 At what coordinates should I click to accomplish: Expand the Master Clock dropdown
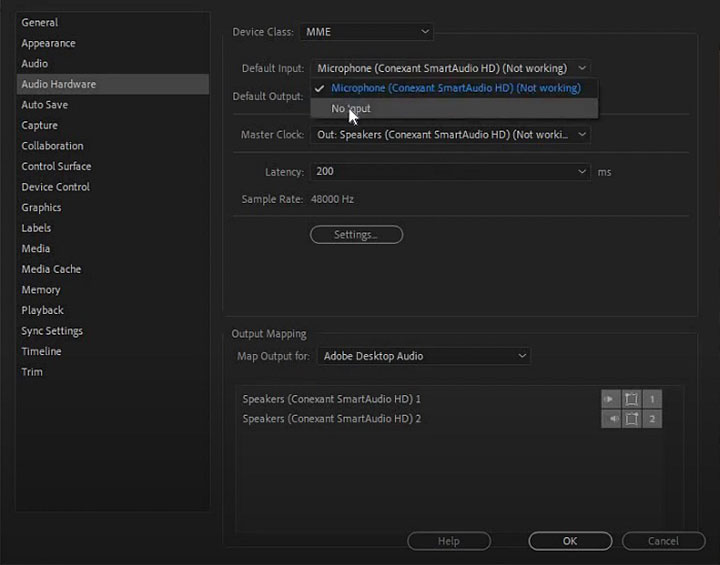[450, 134]
